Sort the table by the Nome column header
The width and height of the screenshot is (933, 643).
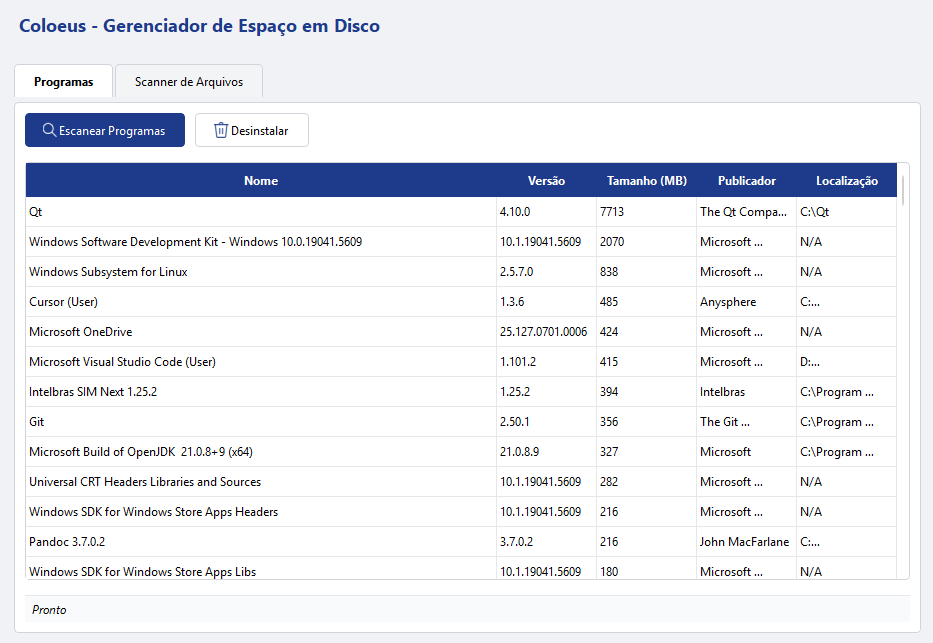click(x=261, y=180)
